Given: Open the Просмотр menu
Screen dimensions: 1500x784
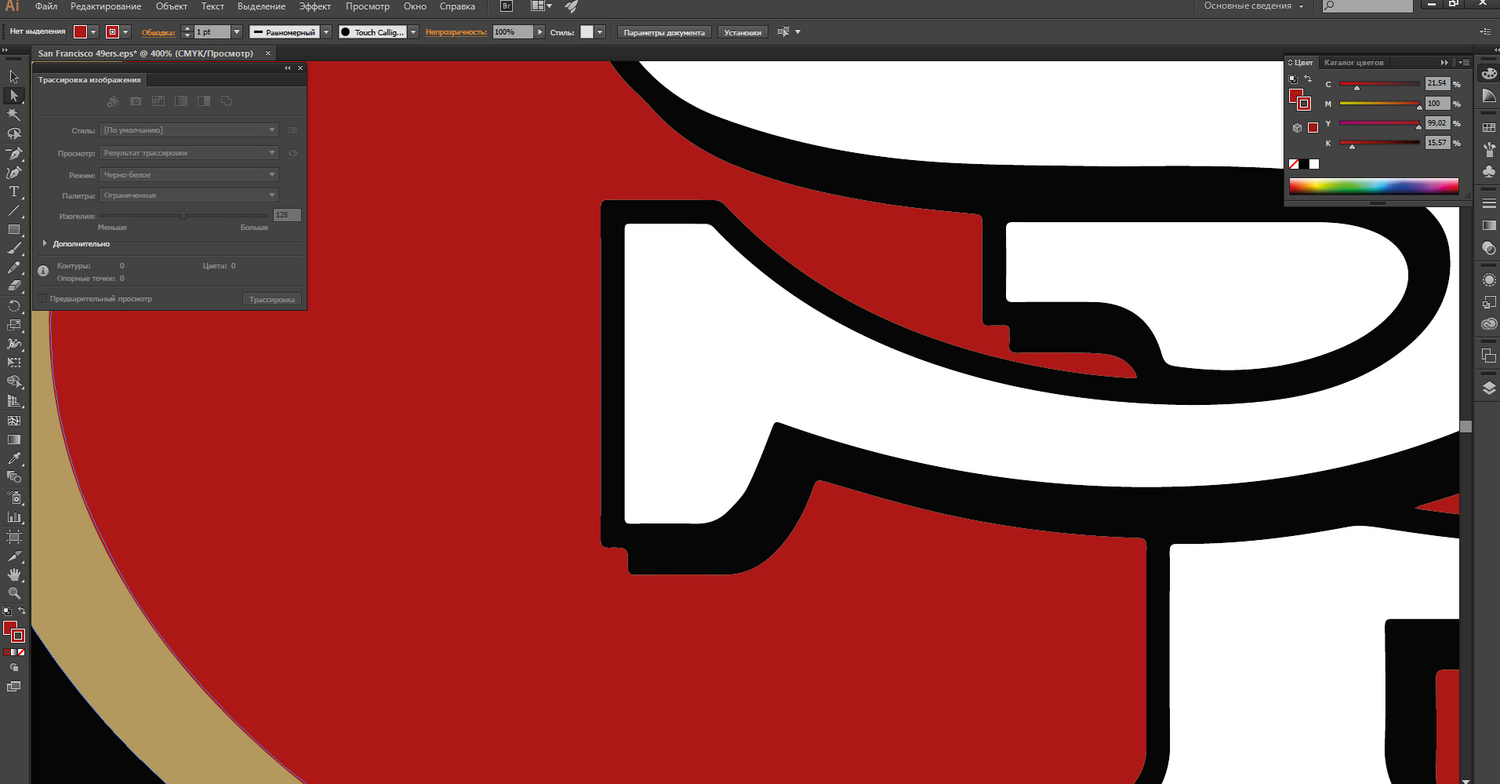Looking at the screenshot, I should (x=367, y=6).
